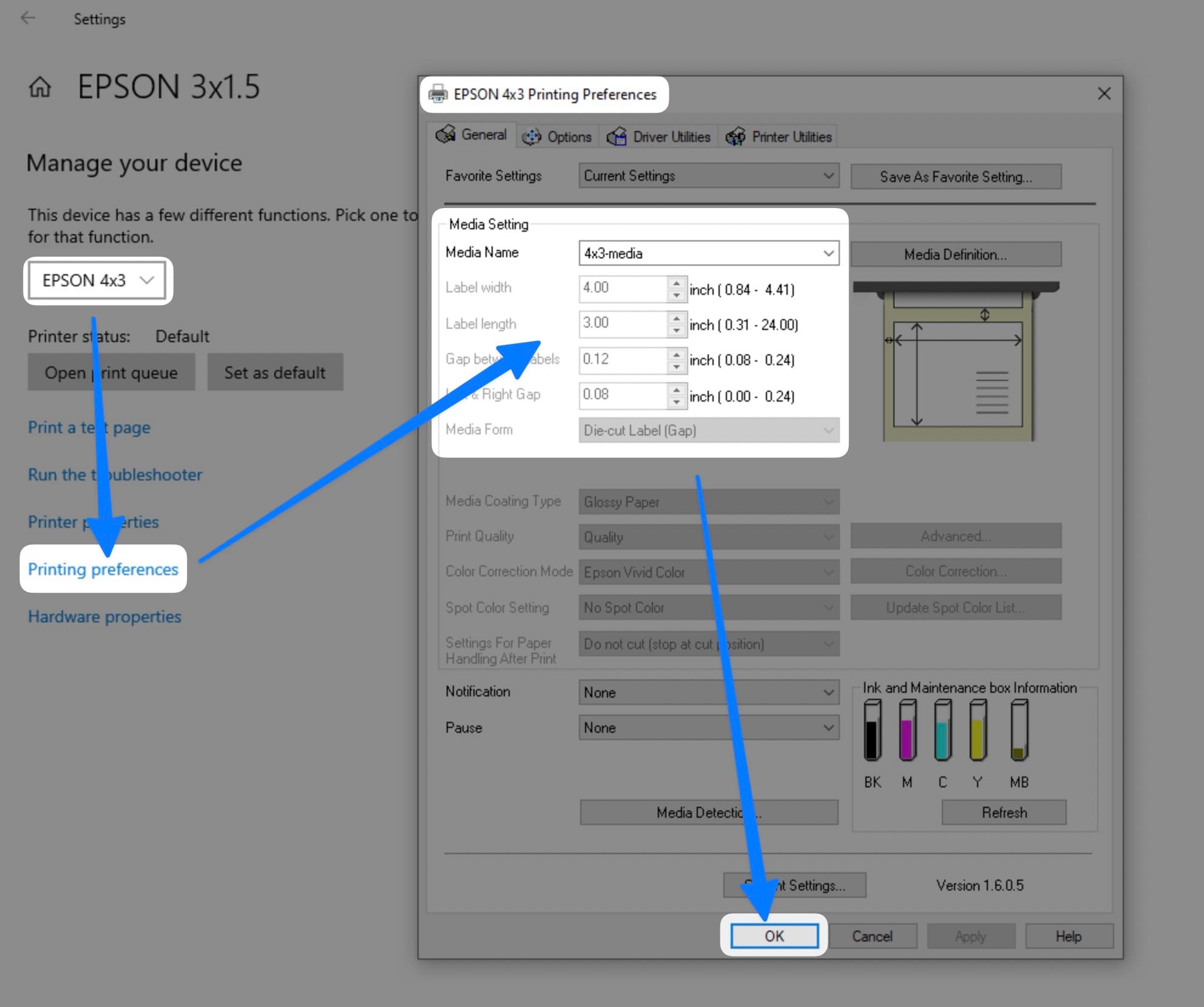Click the cyan C ink level indicator
The width and height of the screenshot is (1204, 1007).
tap(942, 730)
